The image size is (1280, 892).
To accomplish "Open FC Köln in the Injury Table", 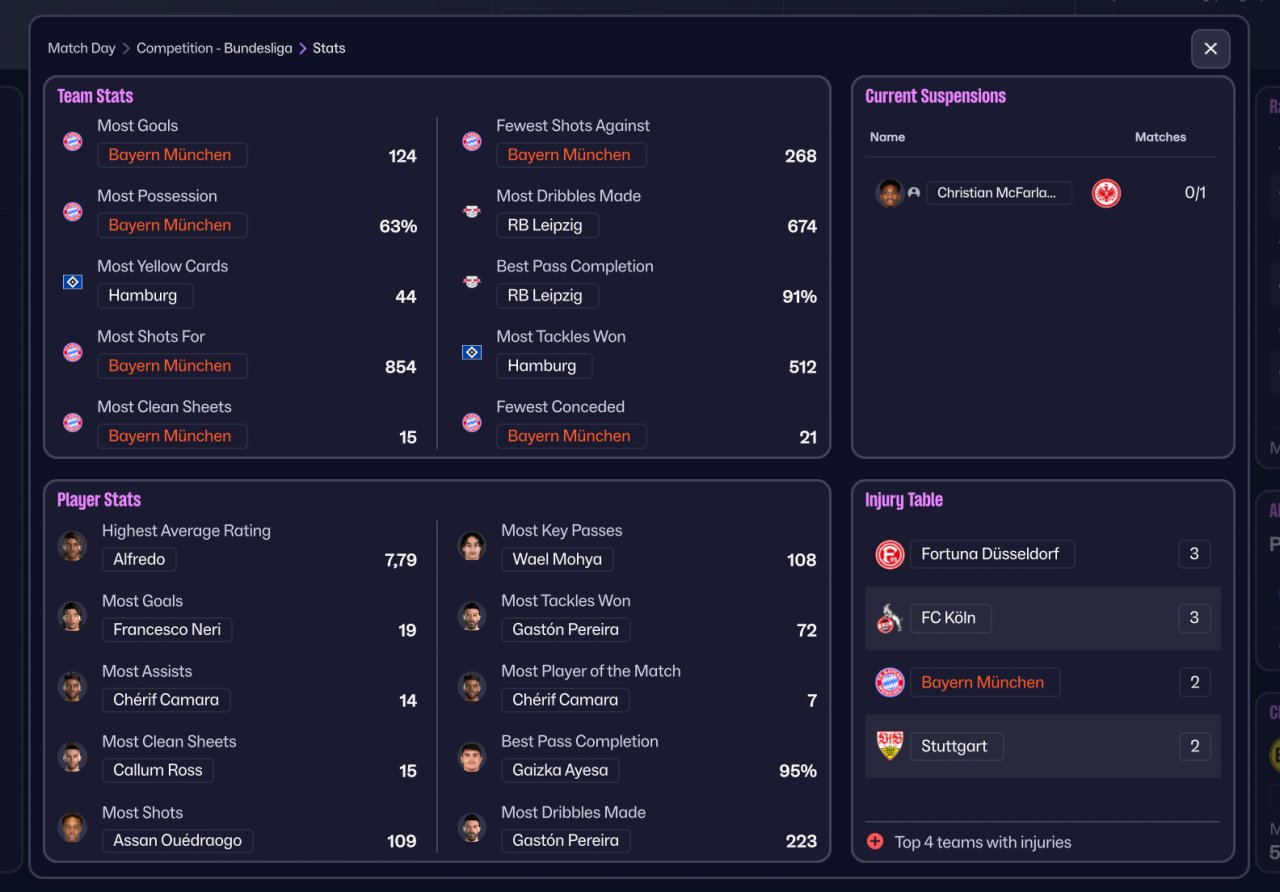I will point(951,618).
